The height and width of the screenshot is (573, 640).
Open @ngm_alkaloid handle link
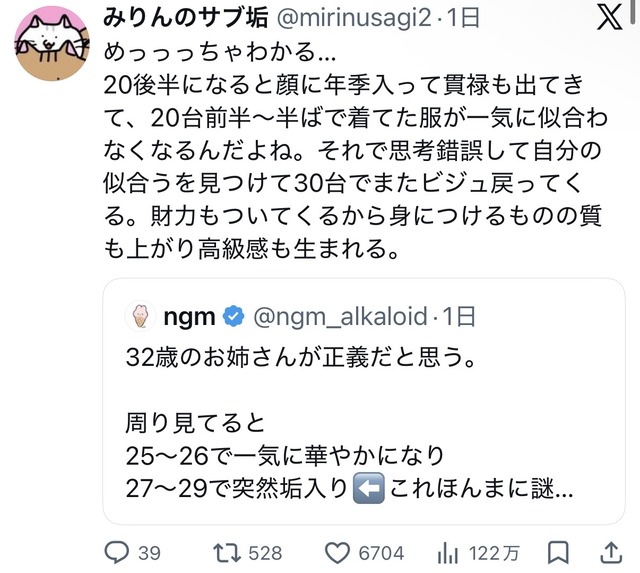click(340, 317)
